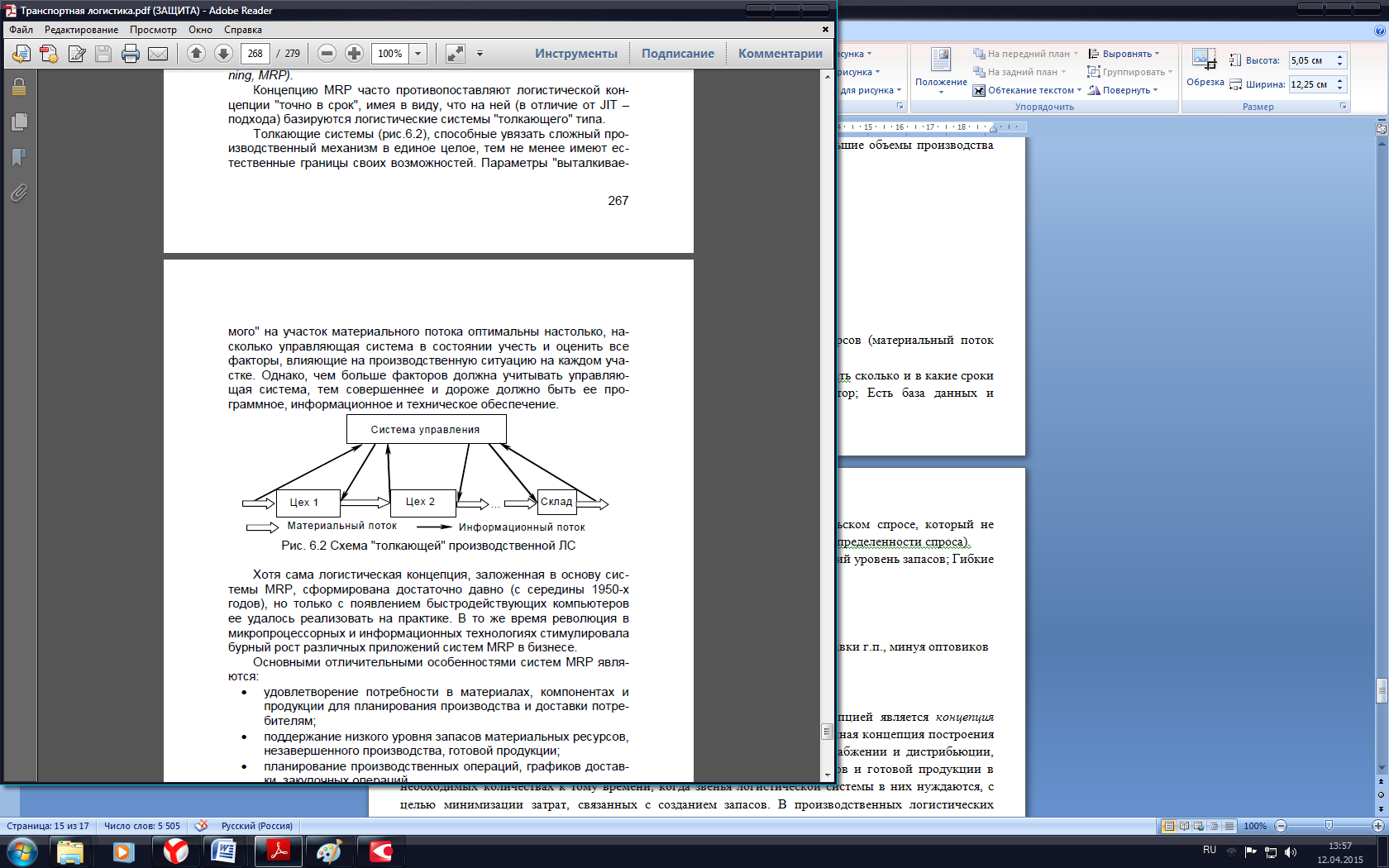Viewport: 1389px width, 868px height.
Task: Zoom in using the plus button in Reader
Action: tap(354, 54)
